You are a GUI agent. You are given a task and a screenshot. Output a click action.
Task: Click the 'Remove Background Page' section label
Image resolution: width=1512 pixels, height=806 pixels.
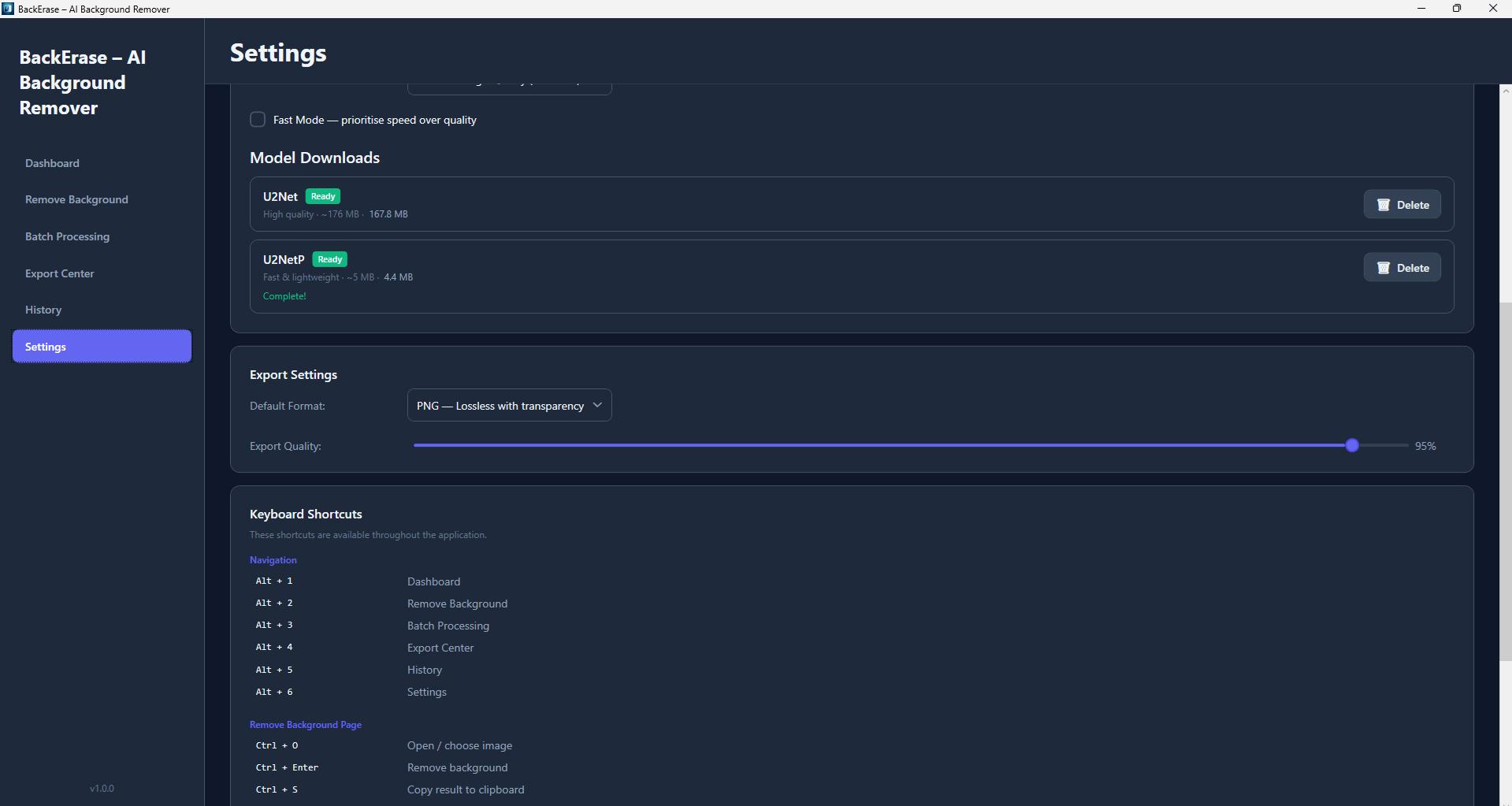(306, 725)
